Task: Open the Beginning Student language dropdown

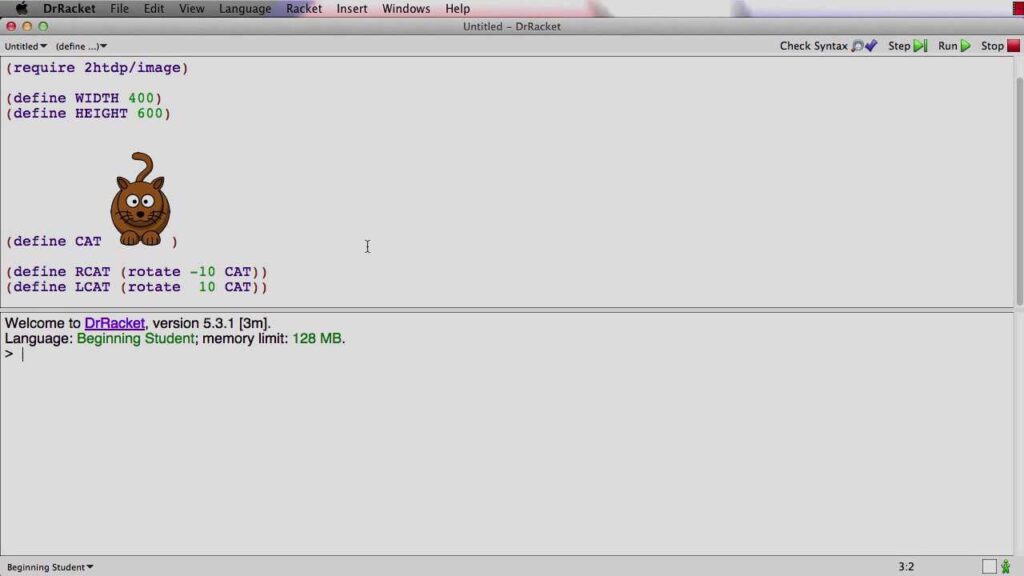Action: (50, 567)
